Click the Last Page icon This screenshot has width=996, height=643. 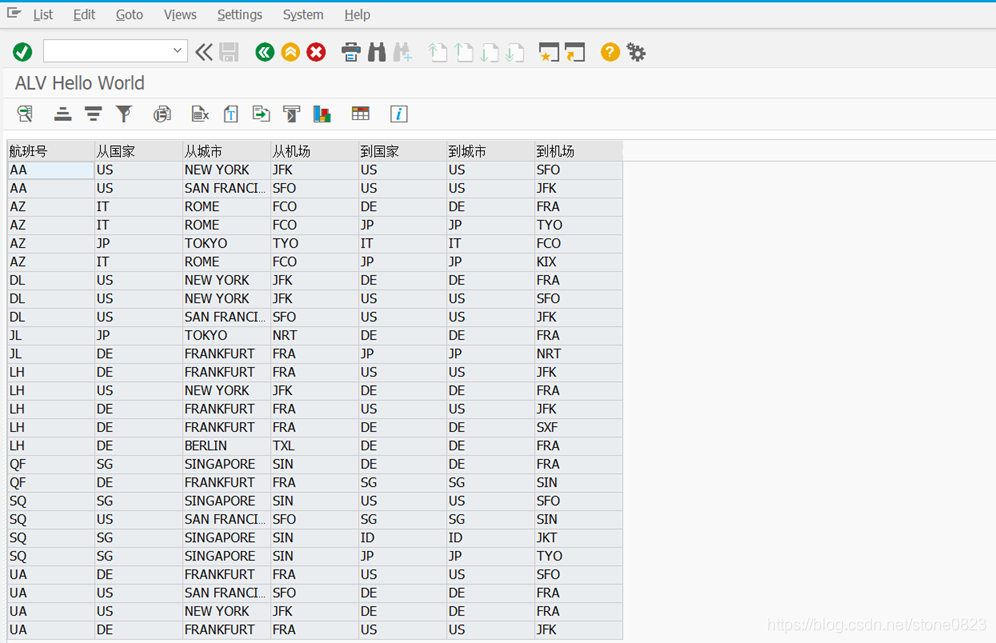tap(515, 51)
